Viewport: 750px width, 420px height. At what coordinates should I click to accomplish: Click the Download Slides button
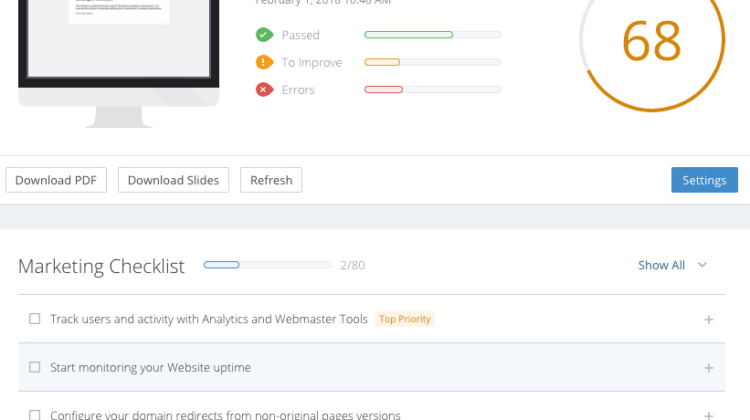pyautogui.click(x=173, y=180)
